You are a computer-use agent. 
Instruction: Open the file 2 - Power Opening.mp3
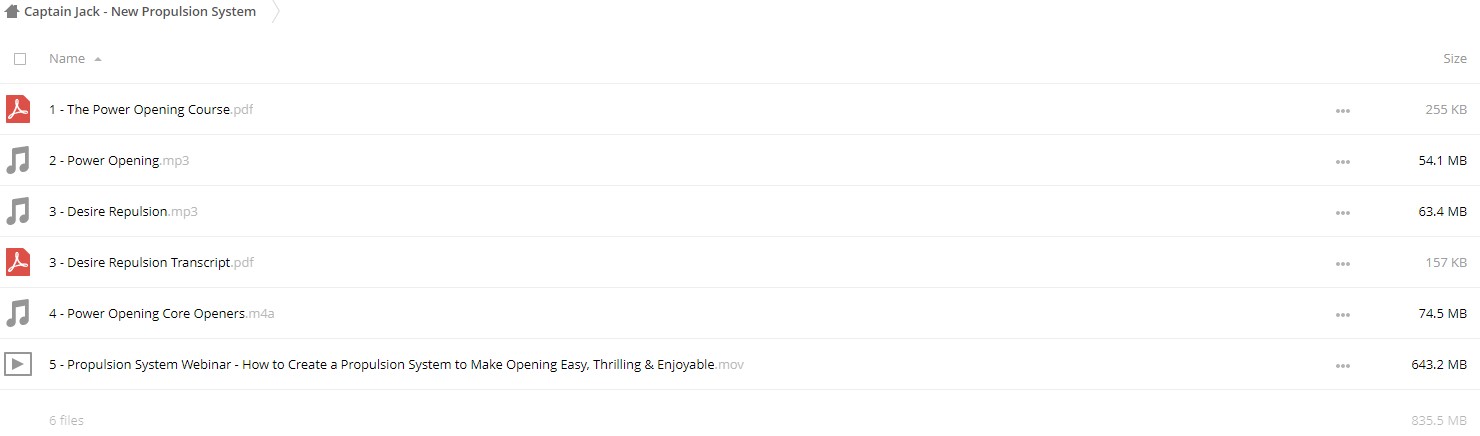pos(119,160)
